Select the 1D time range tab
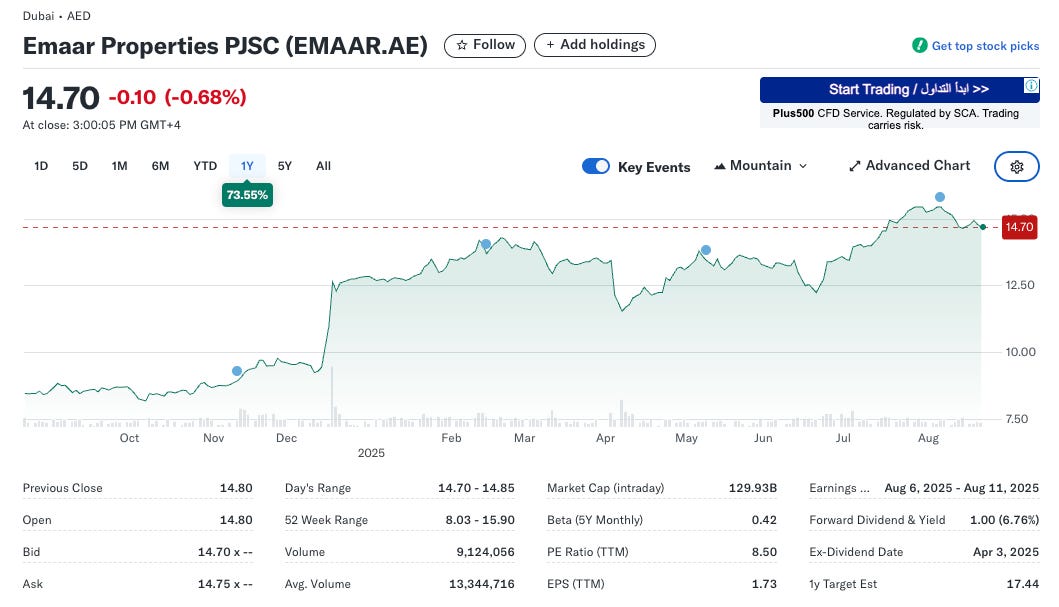Viewport: 1059px width, 607px height. [41, 166]
